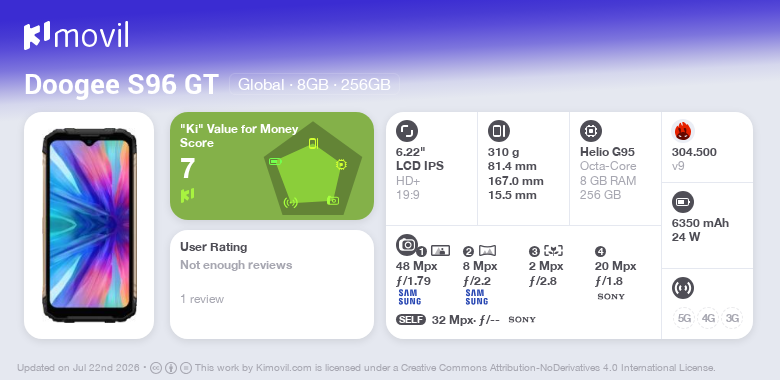The image size is (780, 380).
Task: Click the Helio G95 processor chip icon
Action: tap(591, 131)
